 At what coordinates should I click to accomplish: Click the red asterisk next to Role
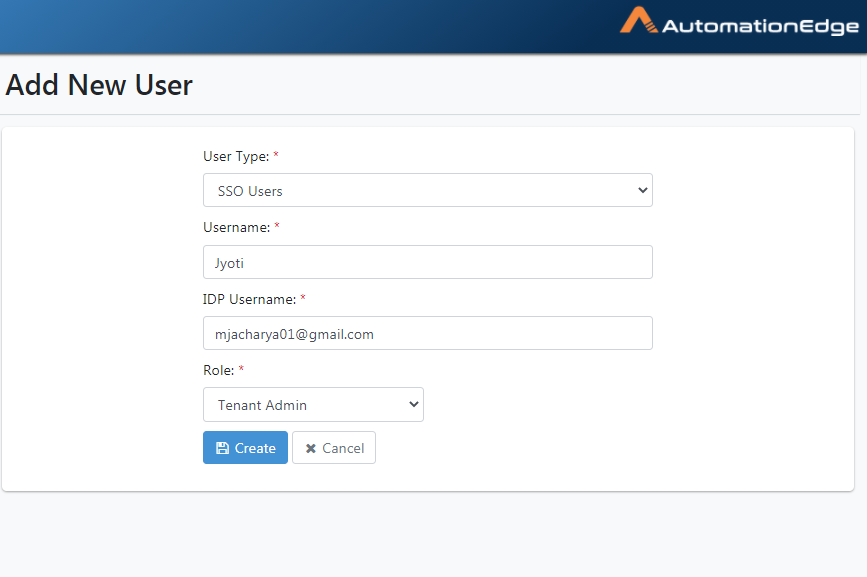pos(241,369)
